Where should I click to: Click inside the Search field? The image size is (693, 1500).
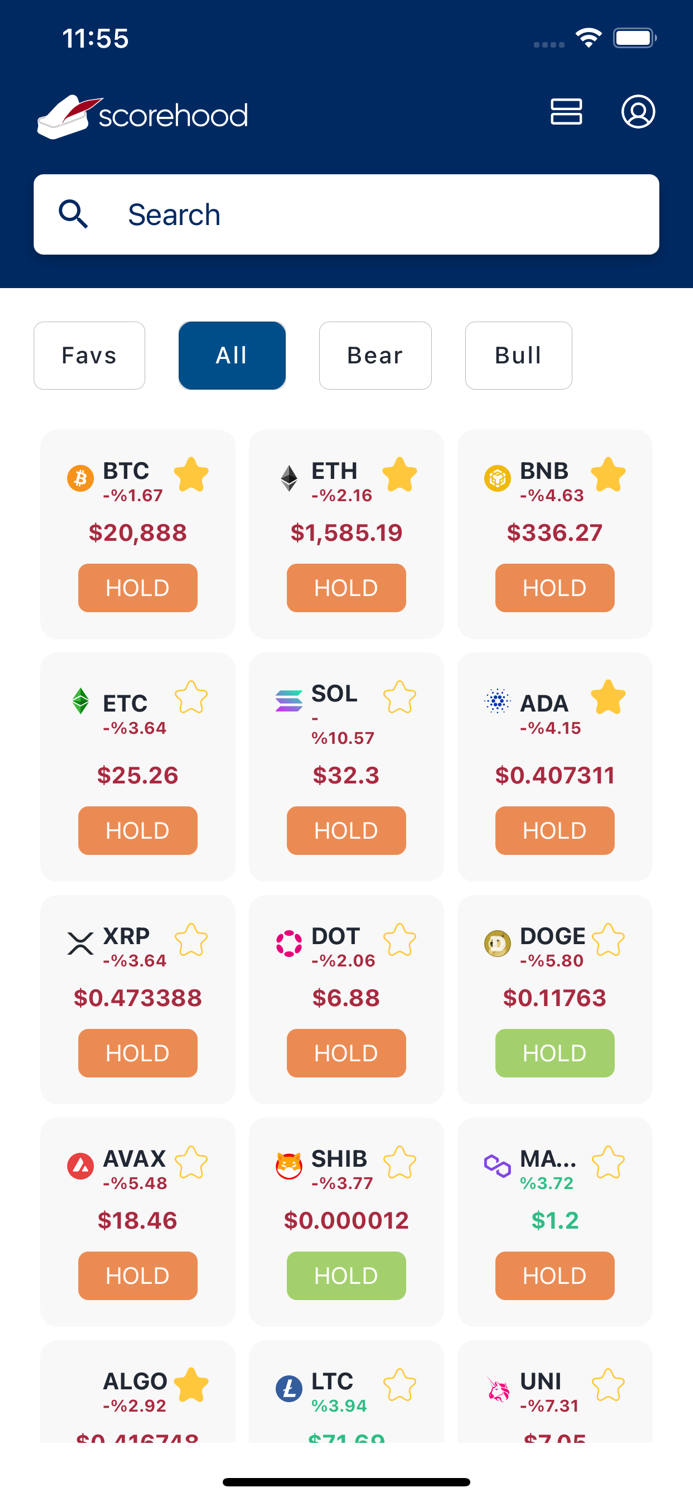click(346, 214)
